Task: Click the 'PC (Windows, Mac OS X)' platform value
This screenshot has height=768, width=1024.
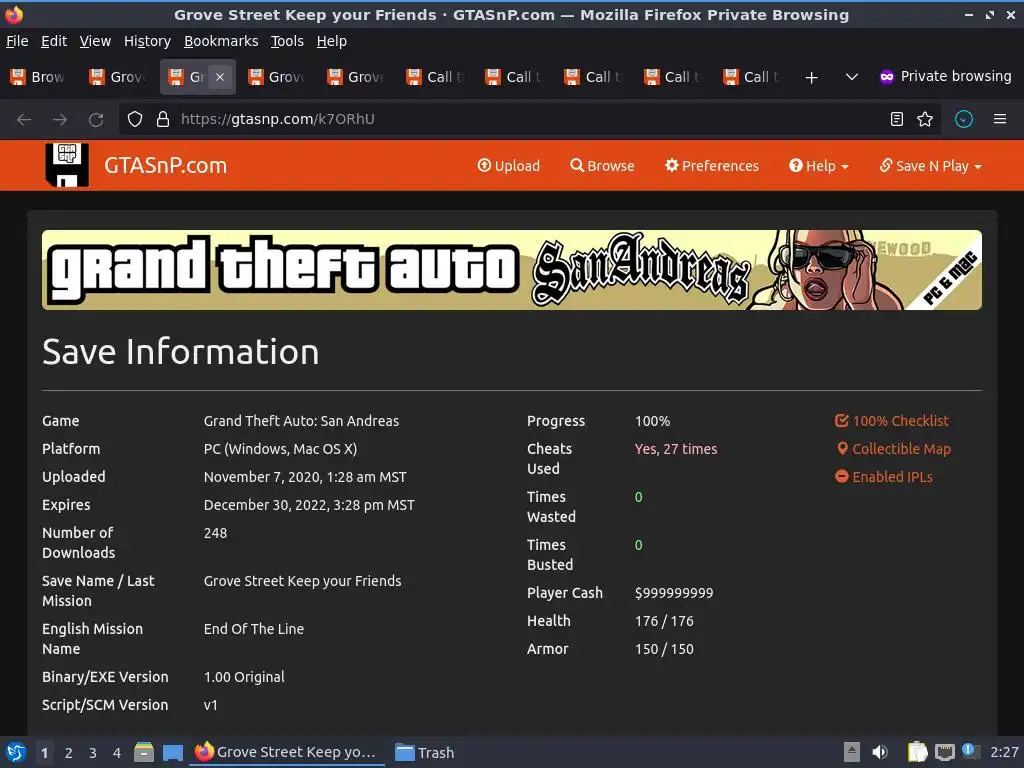Action: (280, 449)
